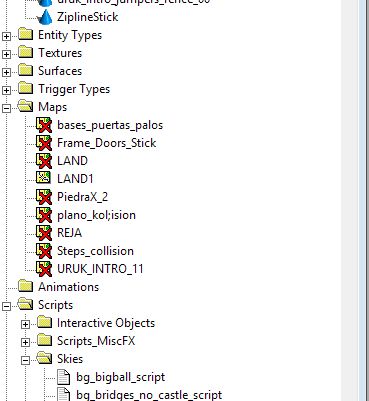Expand the Textures node
This screenshot has height=401, width=369.
[6, 54]
